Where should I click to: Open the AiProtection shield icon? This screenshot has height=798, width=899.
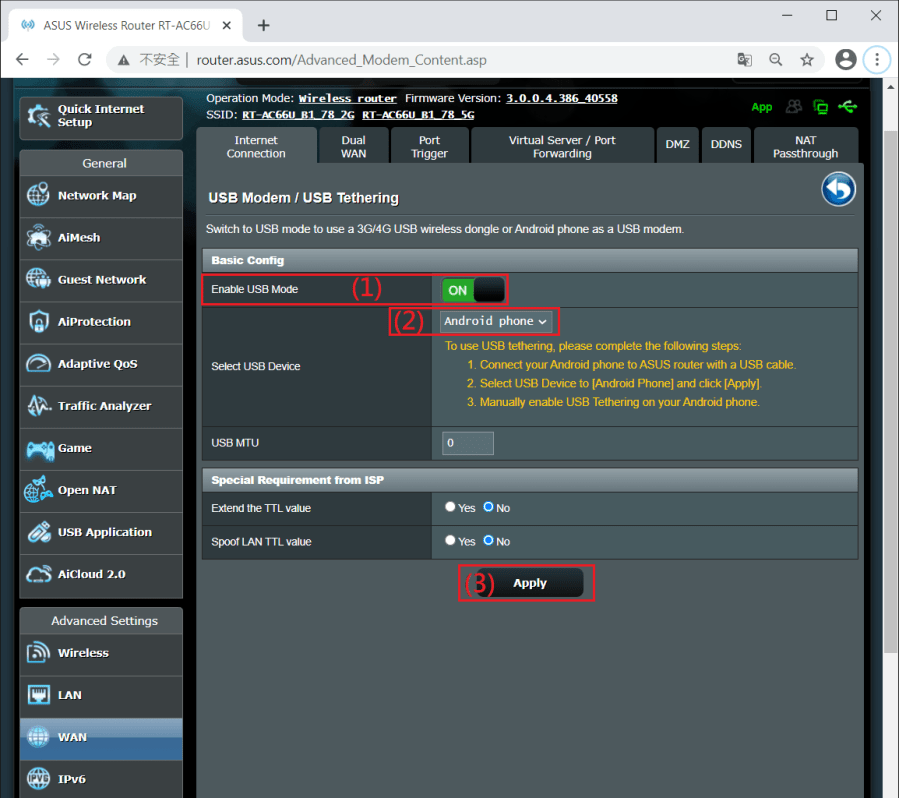point(39,322)
